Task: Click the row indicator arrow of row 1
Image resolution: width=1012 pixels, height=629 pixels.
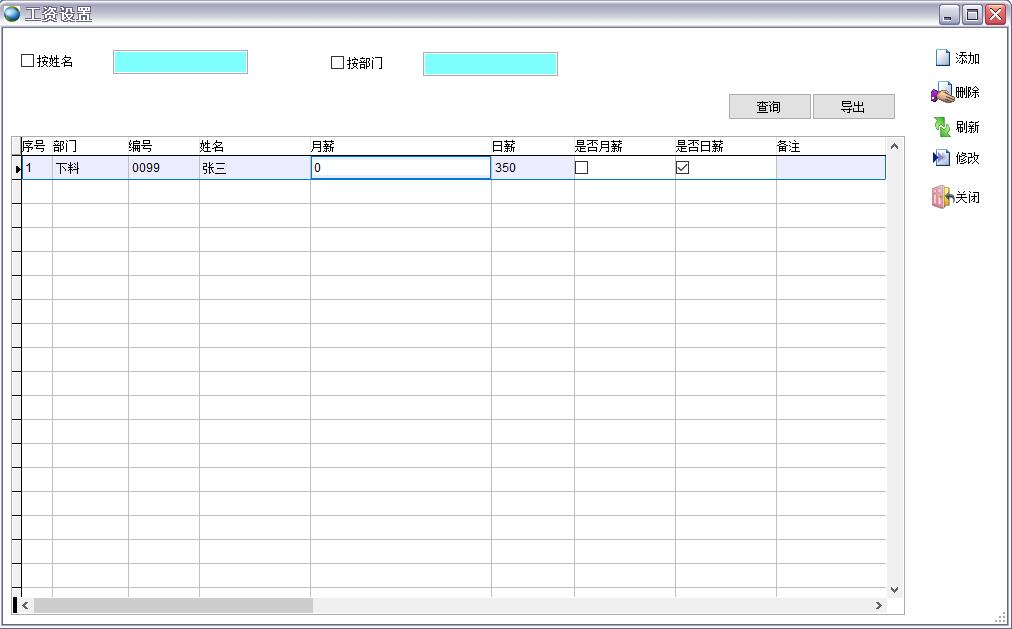Action: pyautogui.click(x=17, y=169)
